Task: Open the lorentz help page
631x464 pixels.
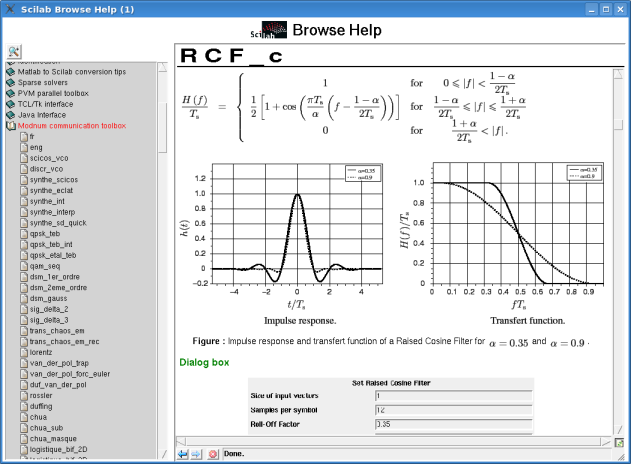Action: 41,353
